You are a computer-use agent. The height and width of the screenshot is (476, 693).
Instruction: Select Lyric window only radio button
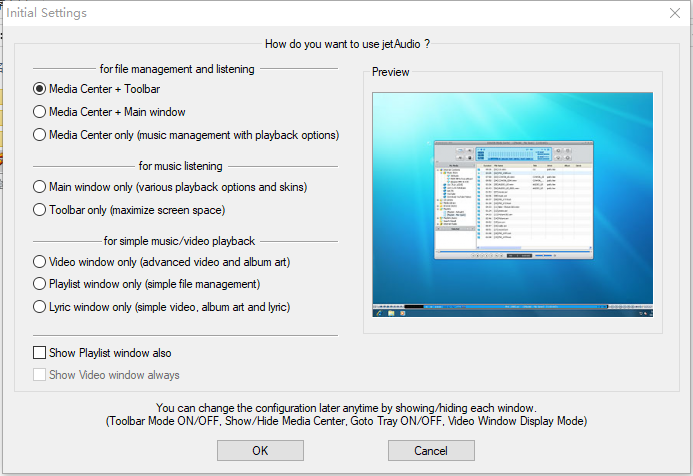pyautogui.click(x=40, y=307)
